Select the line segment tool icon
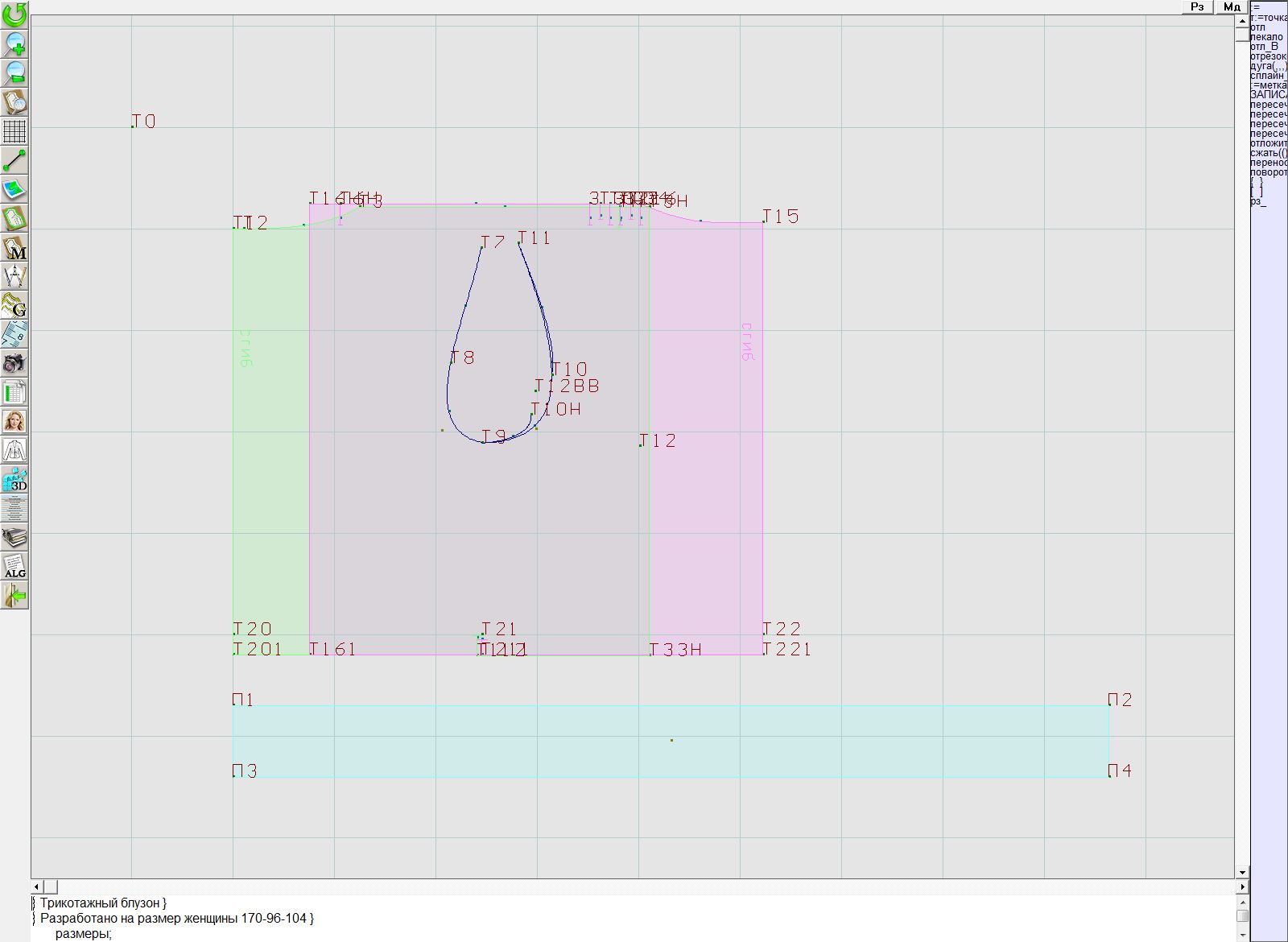 (x=14, y=160)
